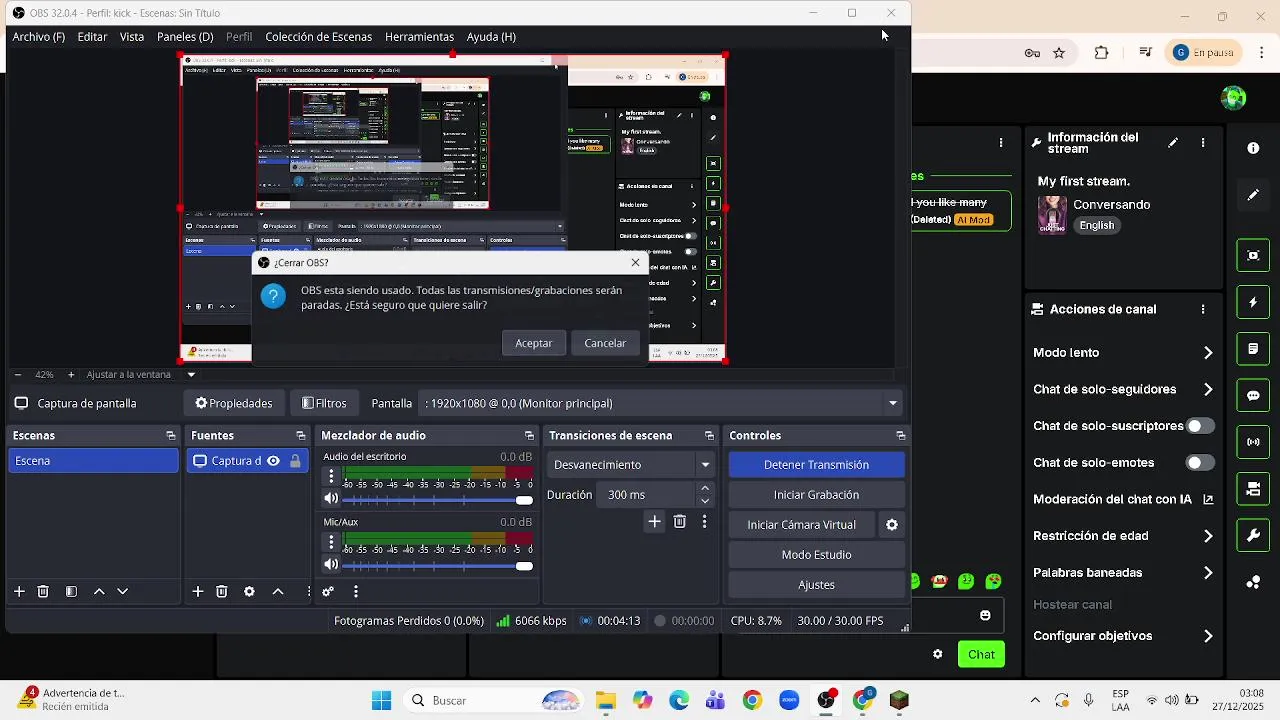The width and height of the screenshot is (1280, 720).
Task: Undock the Mezclador de audio panel icon
Action: pyautogui.click(x=529, y=436)
